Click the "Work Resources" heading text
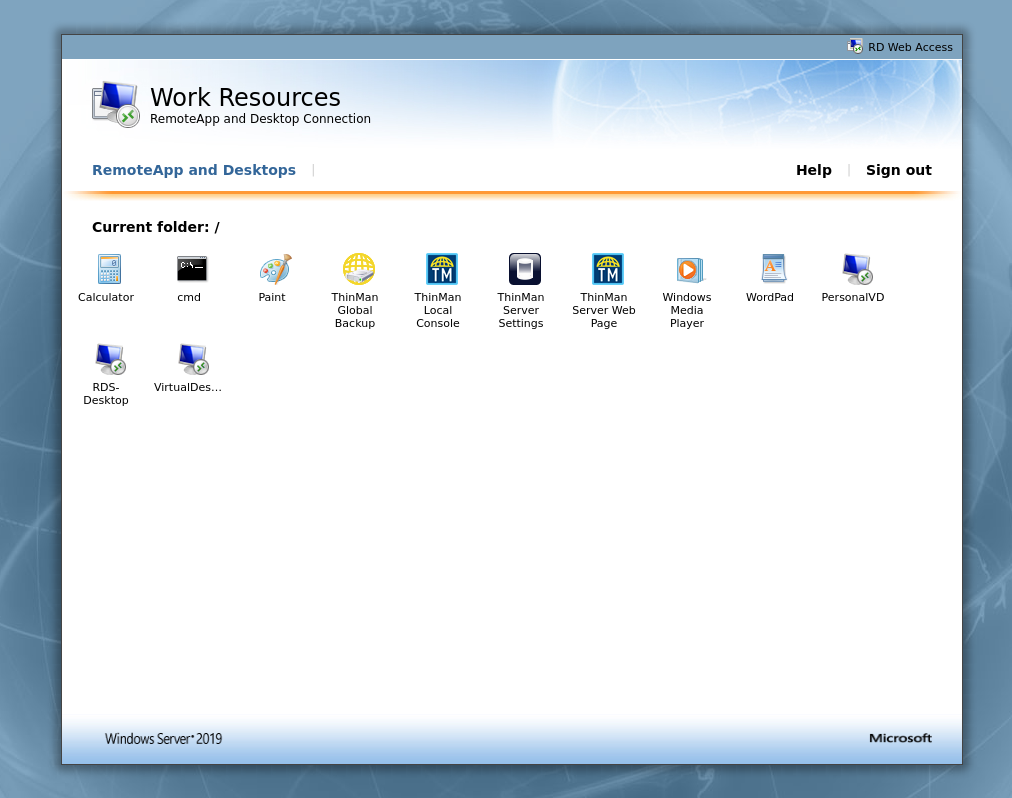The image size is (1012, 798). pos(245,97)
